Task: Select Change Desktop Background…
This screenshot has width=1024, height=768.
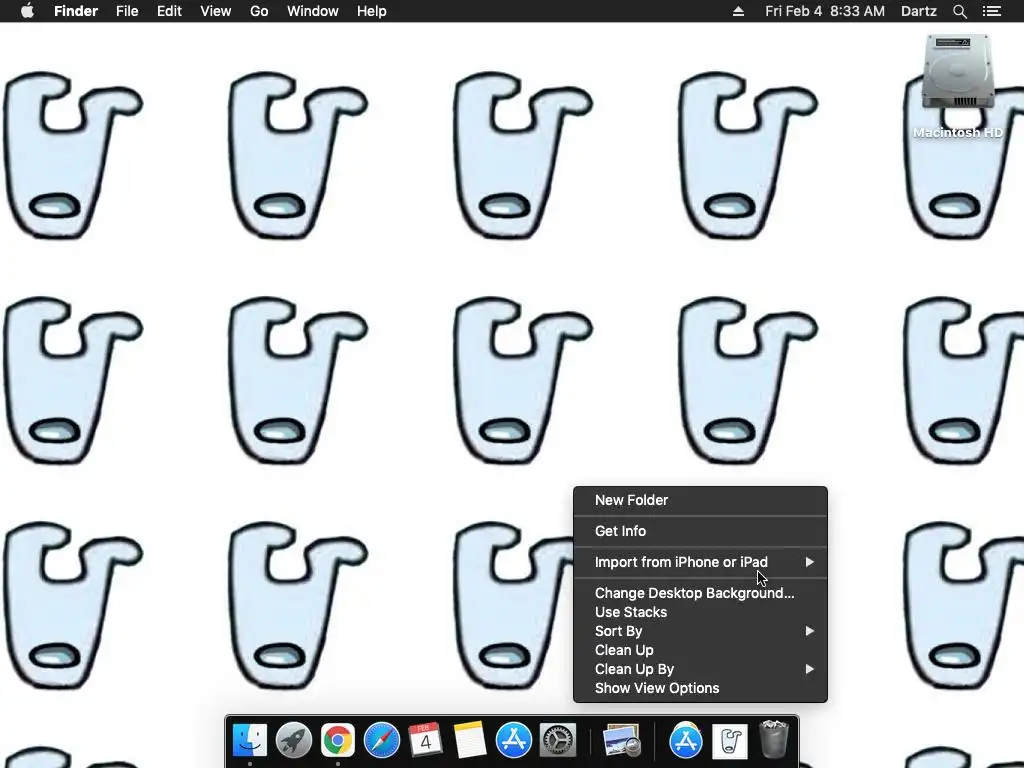Action: click(x=700, y=593)
